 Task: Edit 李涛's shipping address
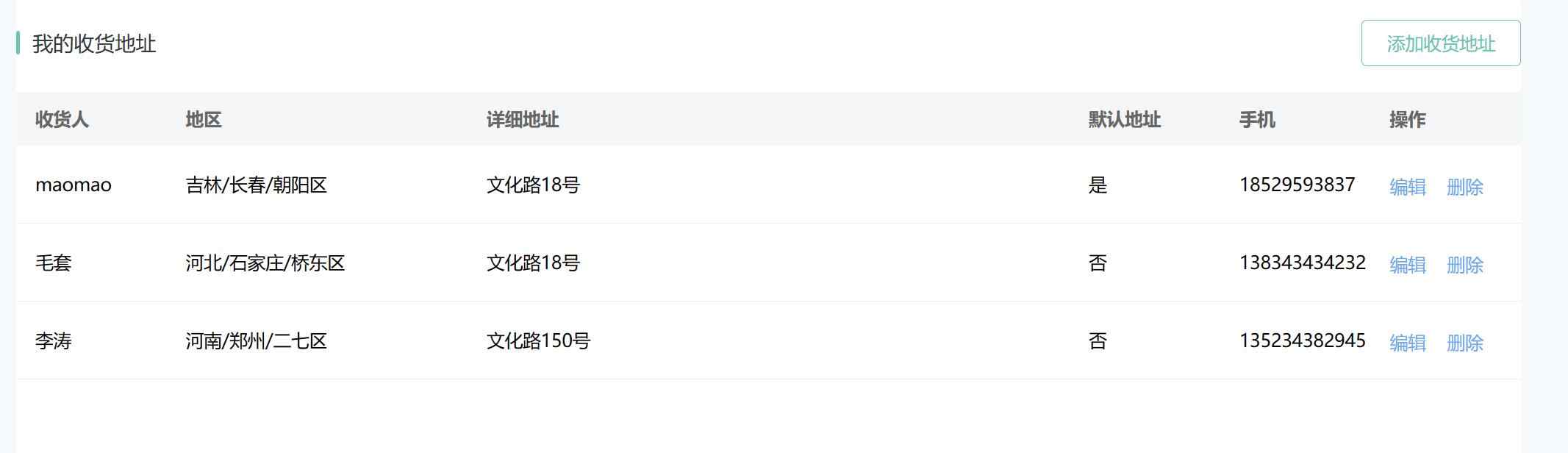1407,343
